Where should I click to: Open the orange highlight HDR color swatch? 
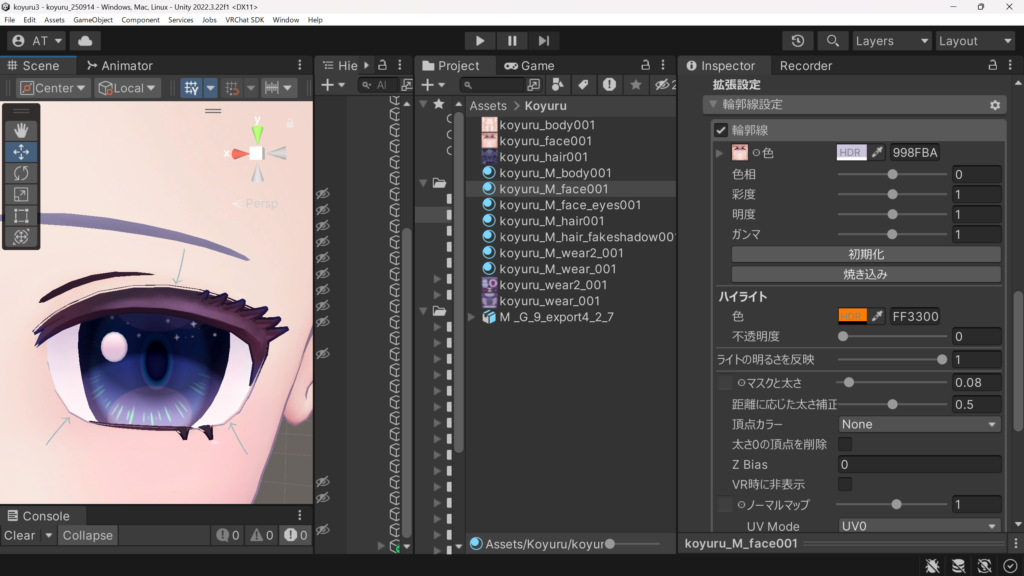pyautogui.click(x=852, y=316)
